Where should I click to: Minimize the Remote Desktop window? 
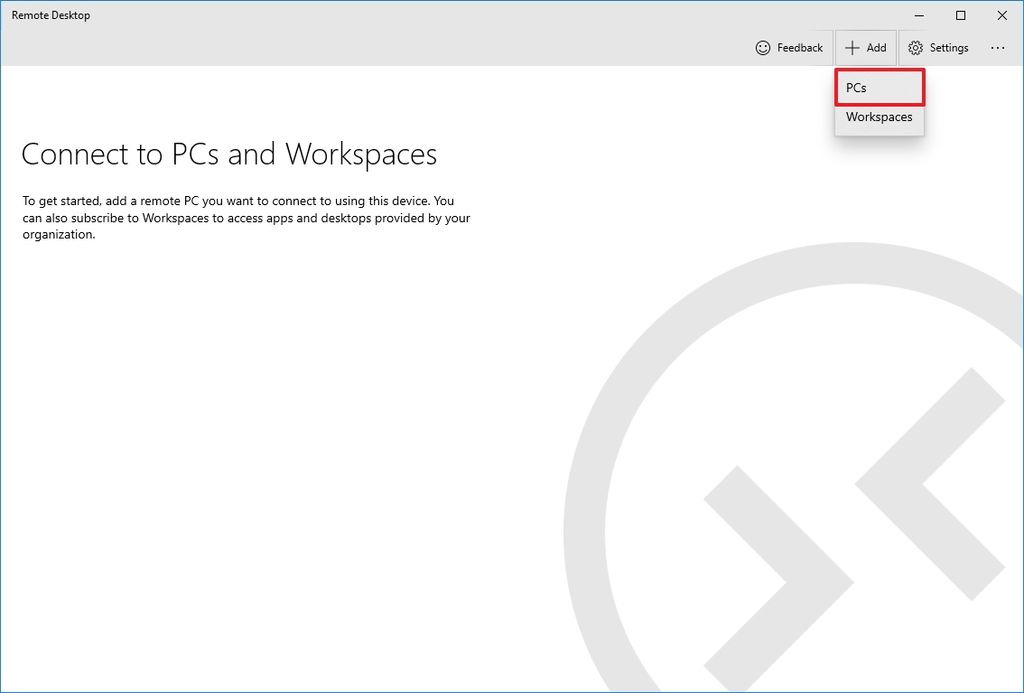point(917,15)
